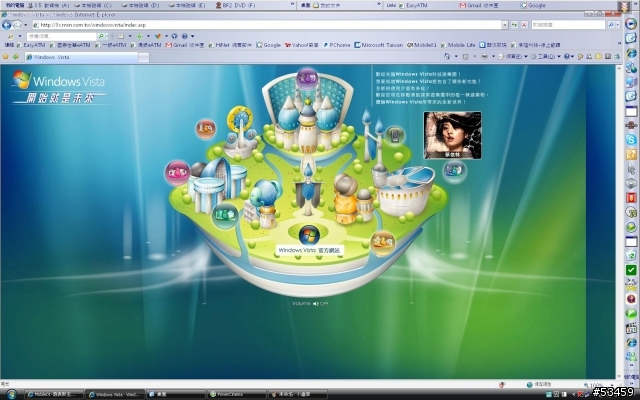The image size is (640, 400).
Task: Switch to PowerCinema taskbar button
Action: pyautogui.click(x=237, y=394)
